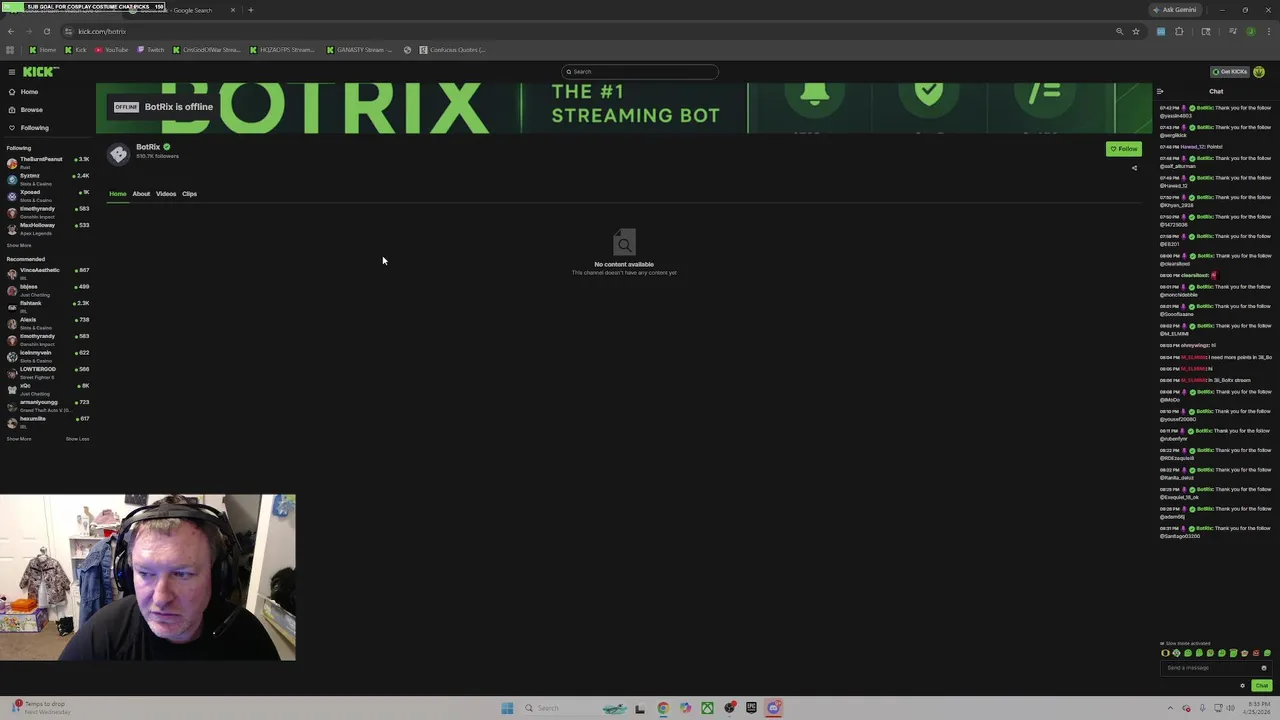Image resolution: width=1280 pixels, height=720 pixels.
Task: Click taskbar volume icon
Action: 1230,708
